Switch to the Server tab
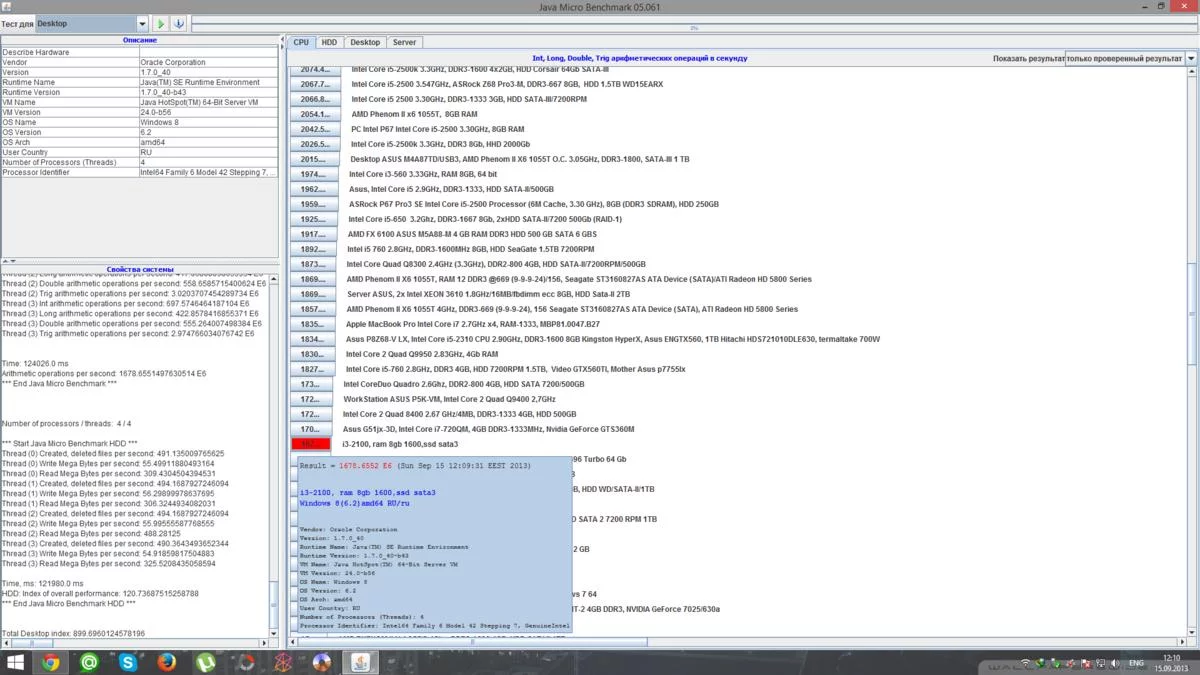 coord(405,42)
